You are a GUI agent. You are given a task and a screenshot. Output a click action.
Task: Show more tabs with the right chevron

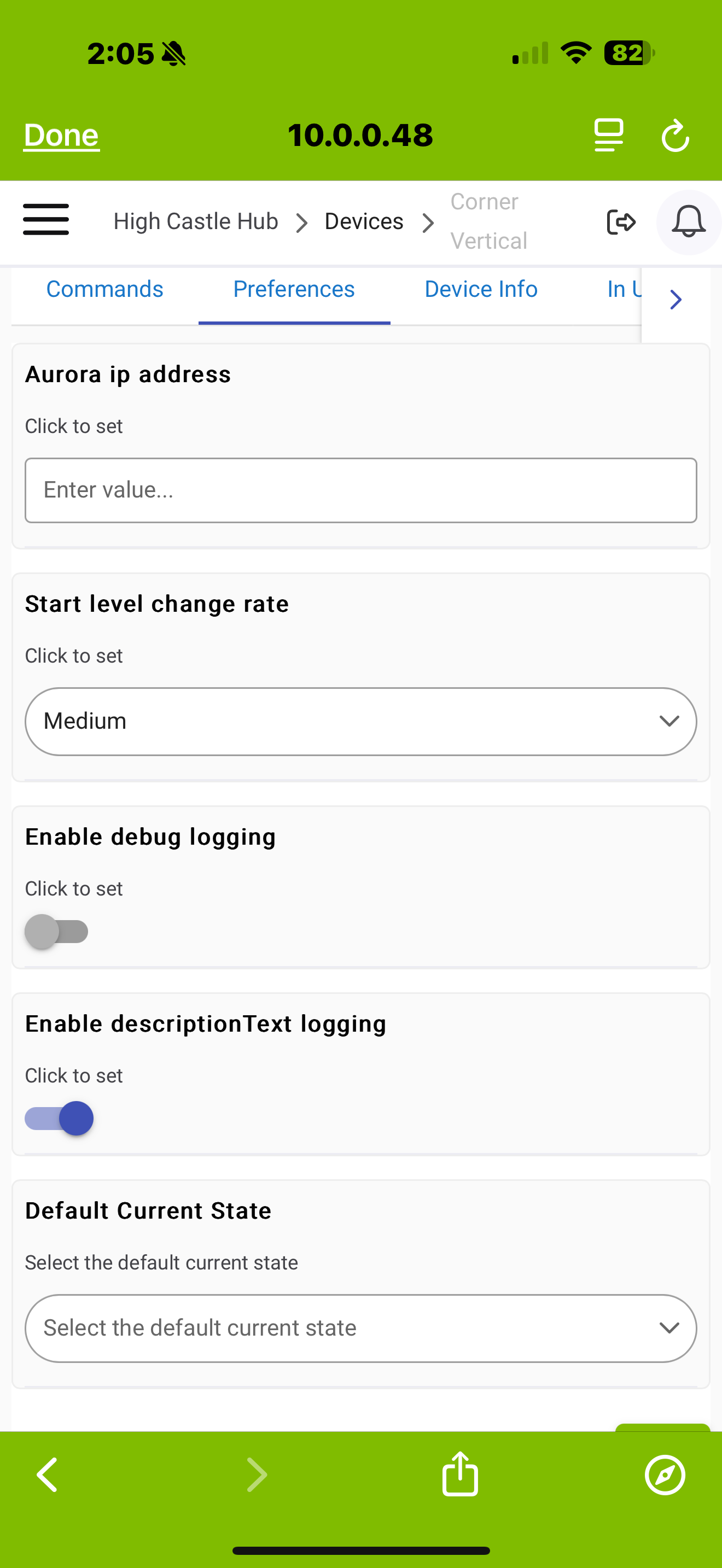point(675,300)
